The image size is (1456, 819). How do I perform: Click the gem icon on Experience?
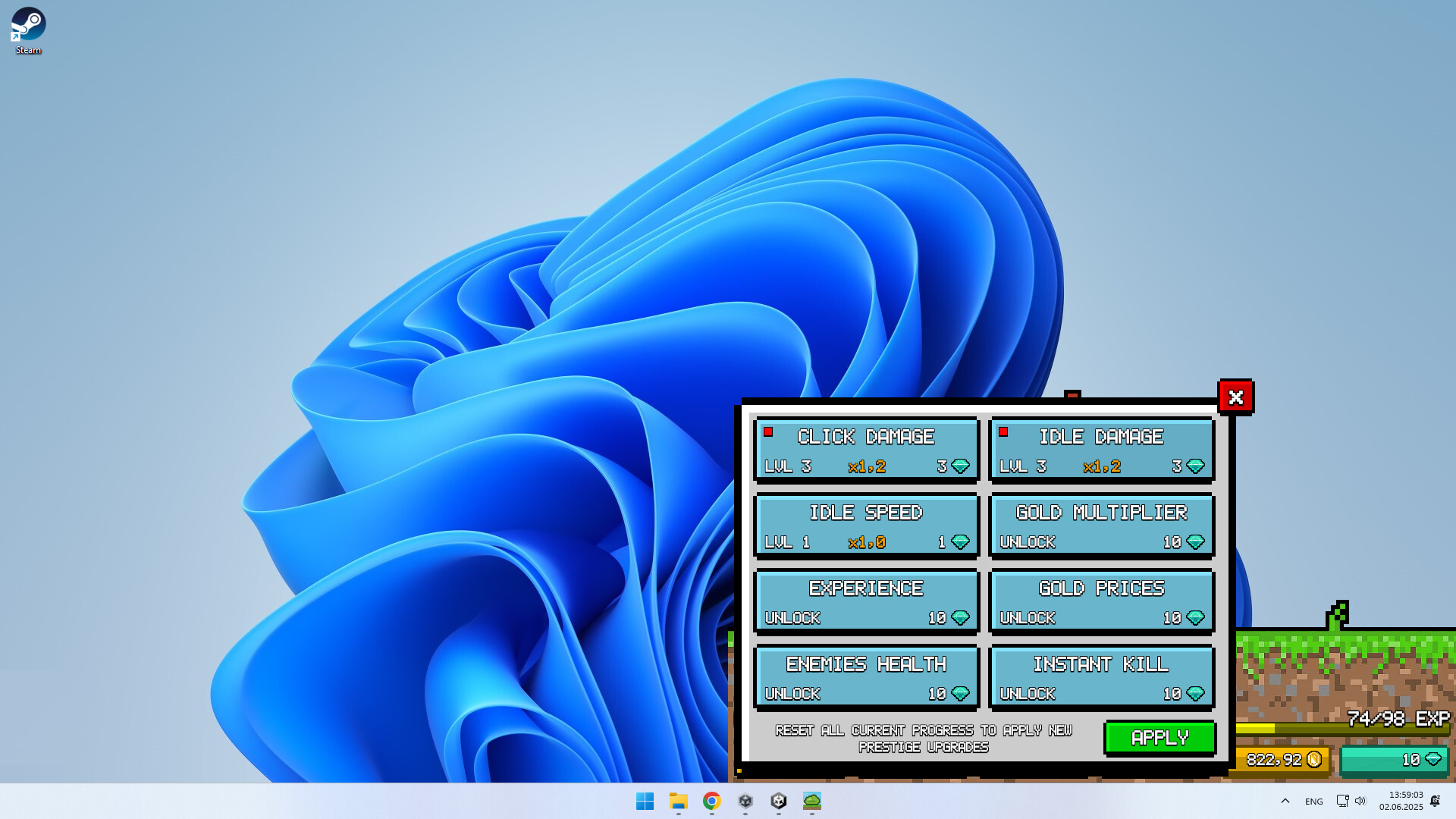tap(960, 618)
